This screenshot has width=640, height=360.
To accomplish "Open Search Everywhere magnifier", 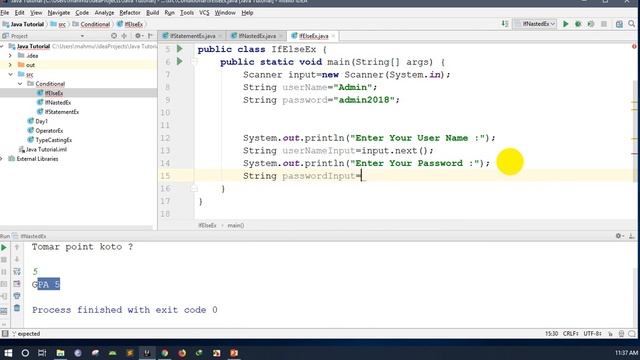I will [x=631, y=24].
